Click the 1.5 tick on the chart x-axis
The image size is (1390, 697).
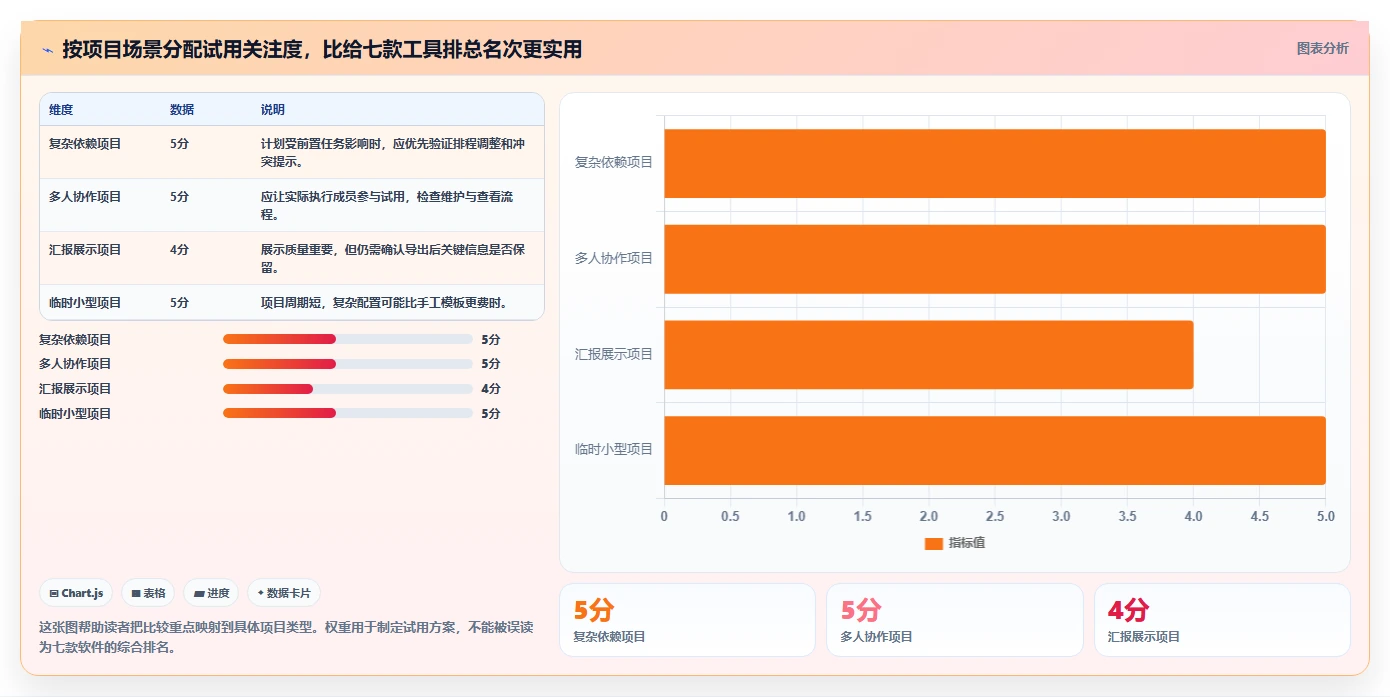(862, 517)
